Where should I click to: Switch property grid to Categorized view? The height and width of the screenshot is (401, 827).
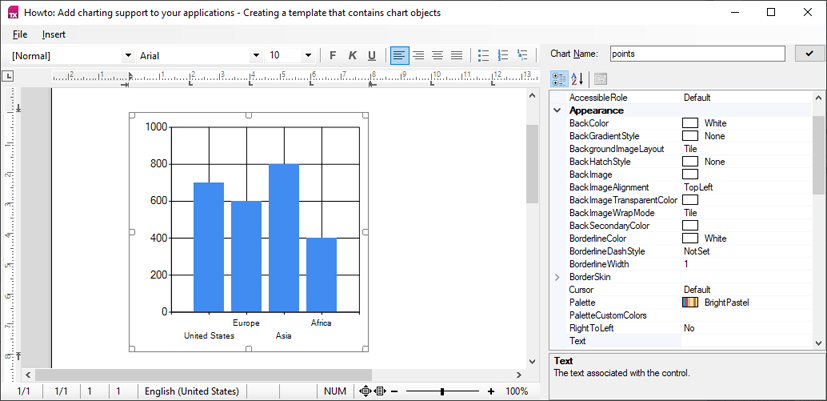click(x=559, y=79)
